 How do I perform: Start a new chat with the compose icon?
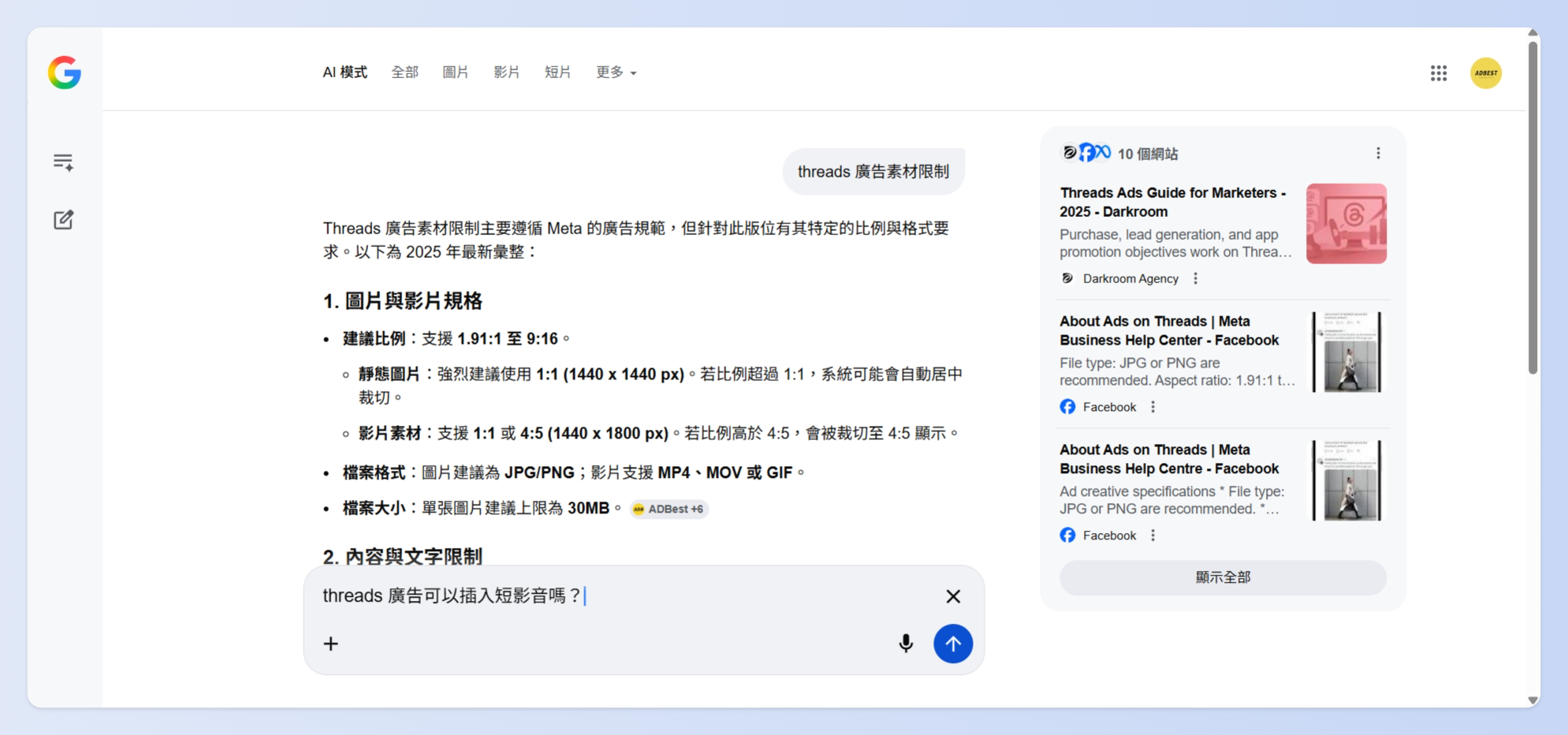(x=63, y=220)
